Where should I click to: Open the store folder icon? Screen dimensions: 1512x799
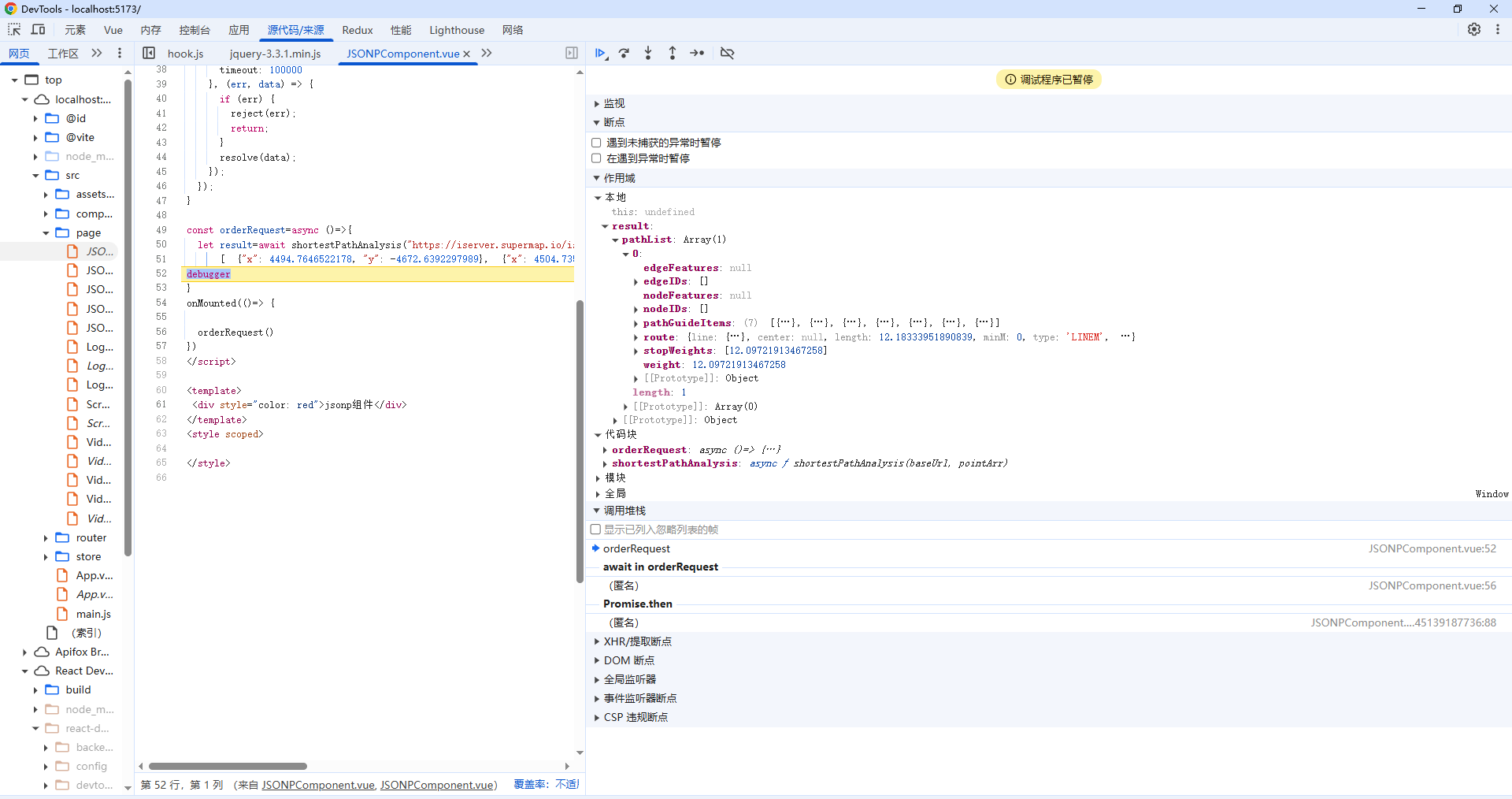pos(62,556)
